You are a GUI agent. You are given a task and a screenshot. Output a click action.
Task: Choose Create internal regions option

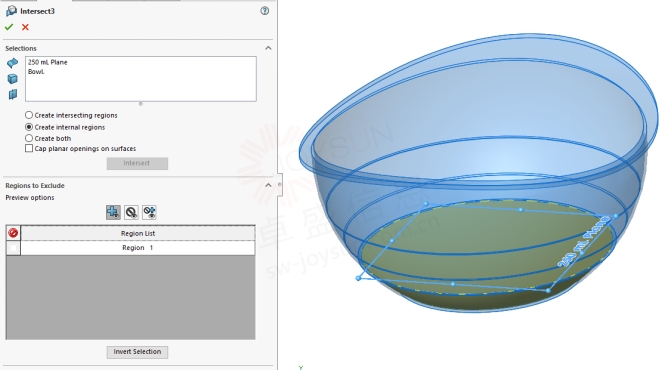[29, 127]
